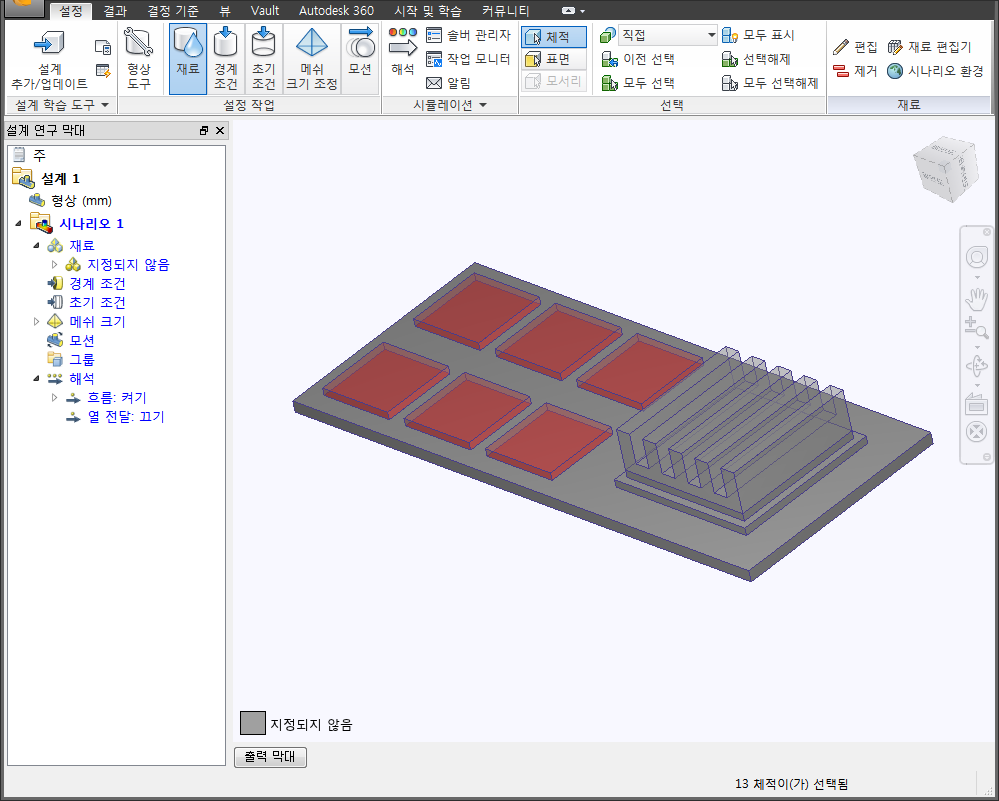
Task: Collapse the 해석 tree node
Action: pos(36,379)
